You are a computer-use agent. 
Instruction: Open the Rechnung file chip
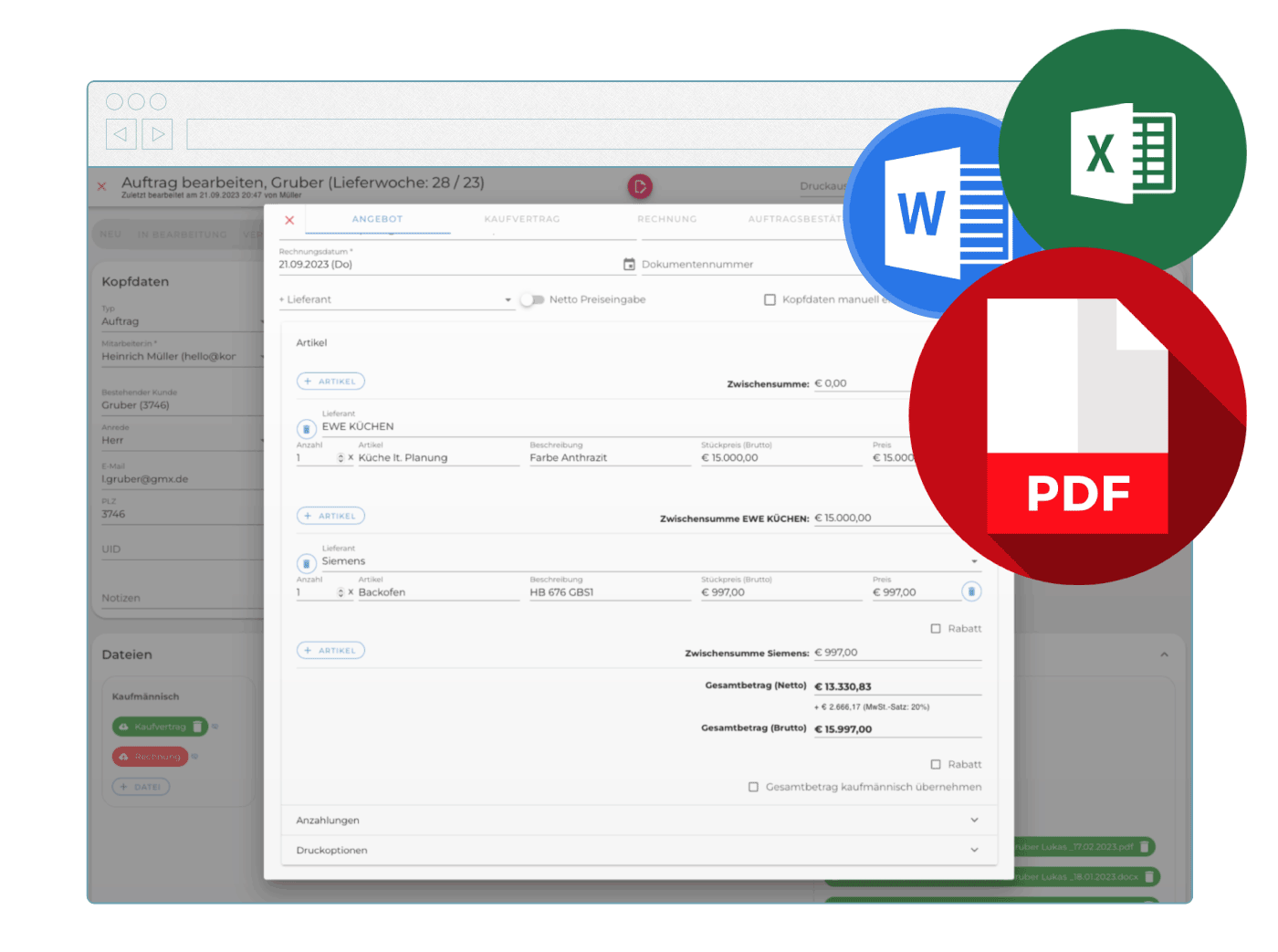tap(151, 757)
